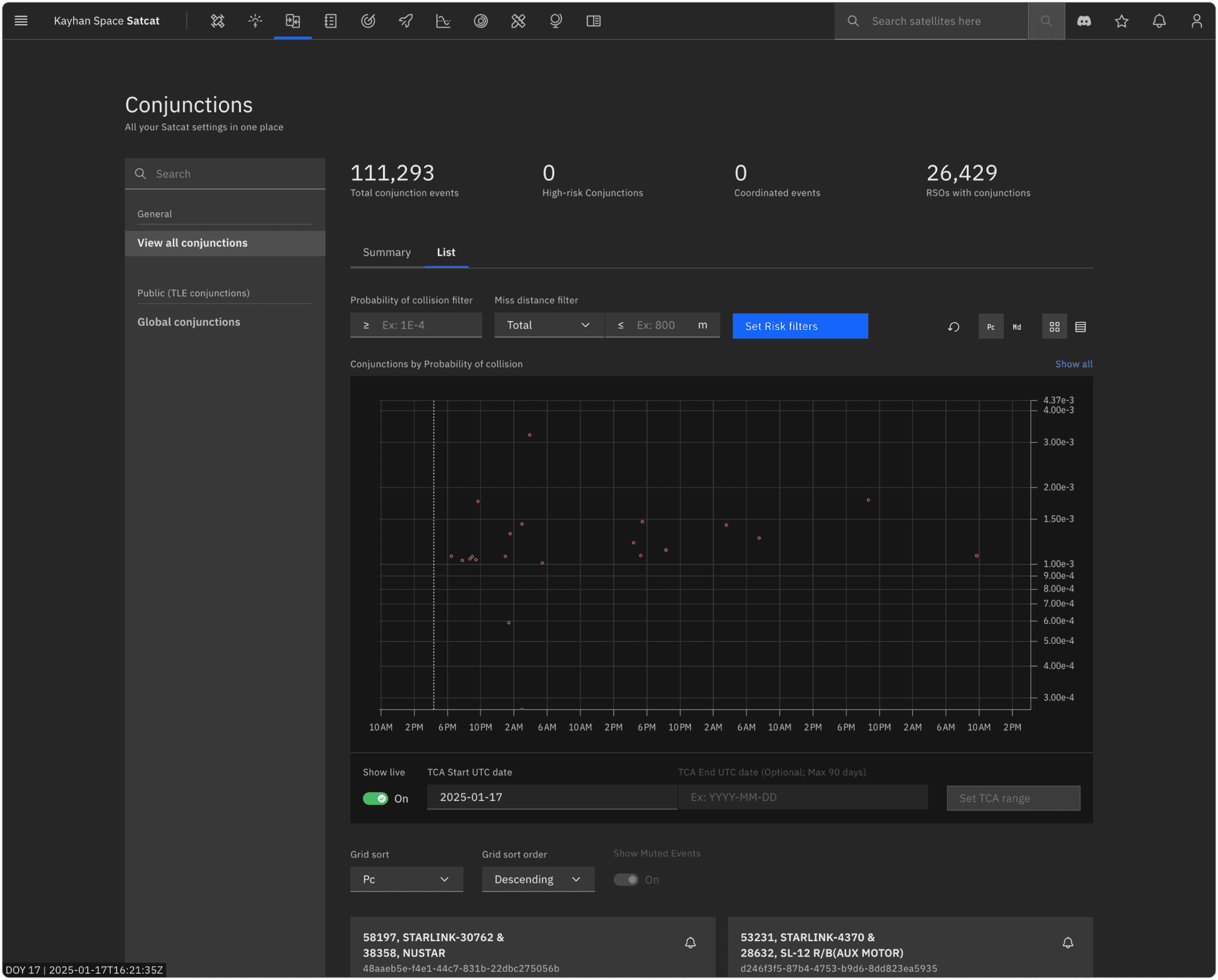Reset filters with the refresh icon
The height and width of the screenshot is (980, 1218).
tap(953, 326)
